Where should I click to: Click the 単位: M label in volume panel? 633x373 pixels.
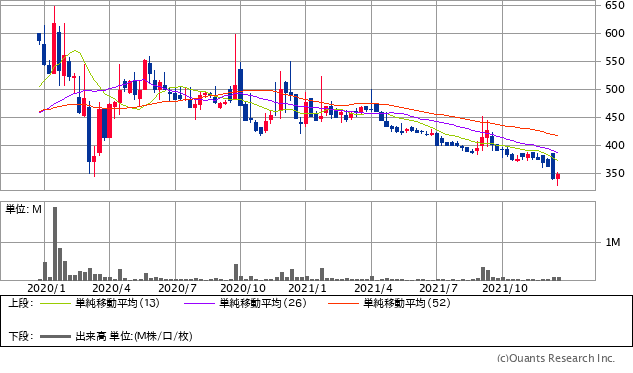point(23,209)
